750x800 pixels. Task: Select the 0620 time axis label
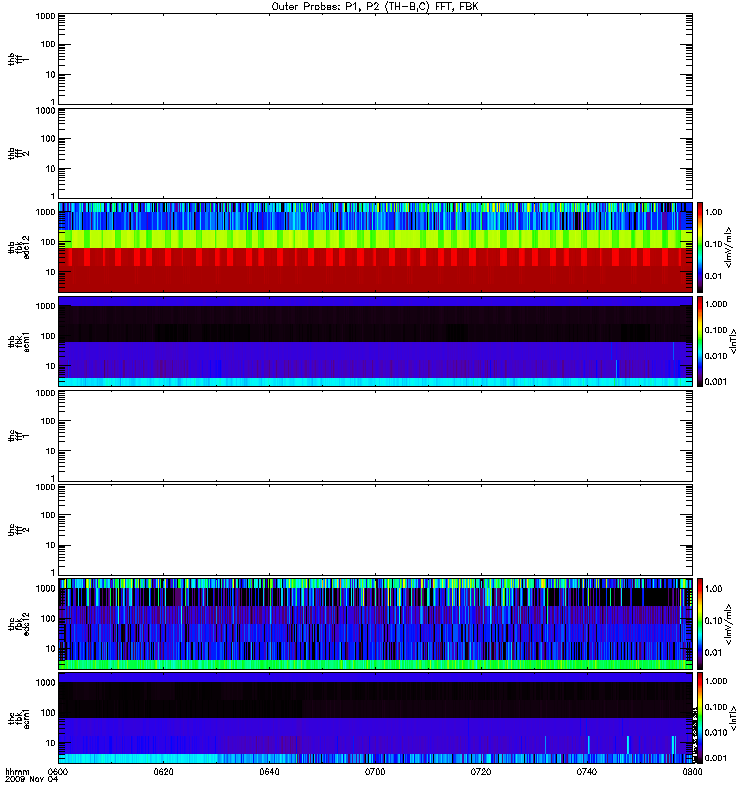coord(163,771)
